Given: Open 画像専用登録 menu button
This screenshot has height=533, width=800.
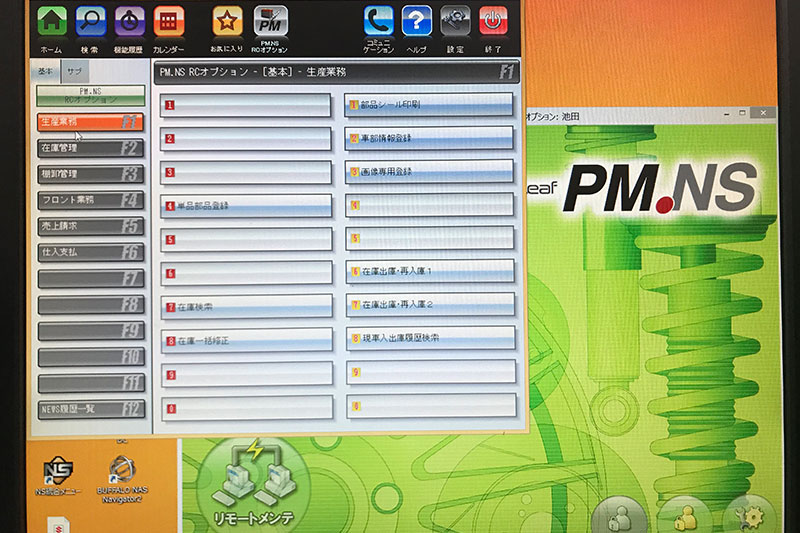Looking at the screenshot, I should click(430, 172).
